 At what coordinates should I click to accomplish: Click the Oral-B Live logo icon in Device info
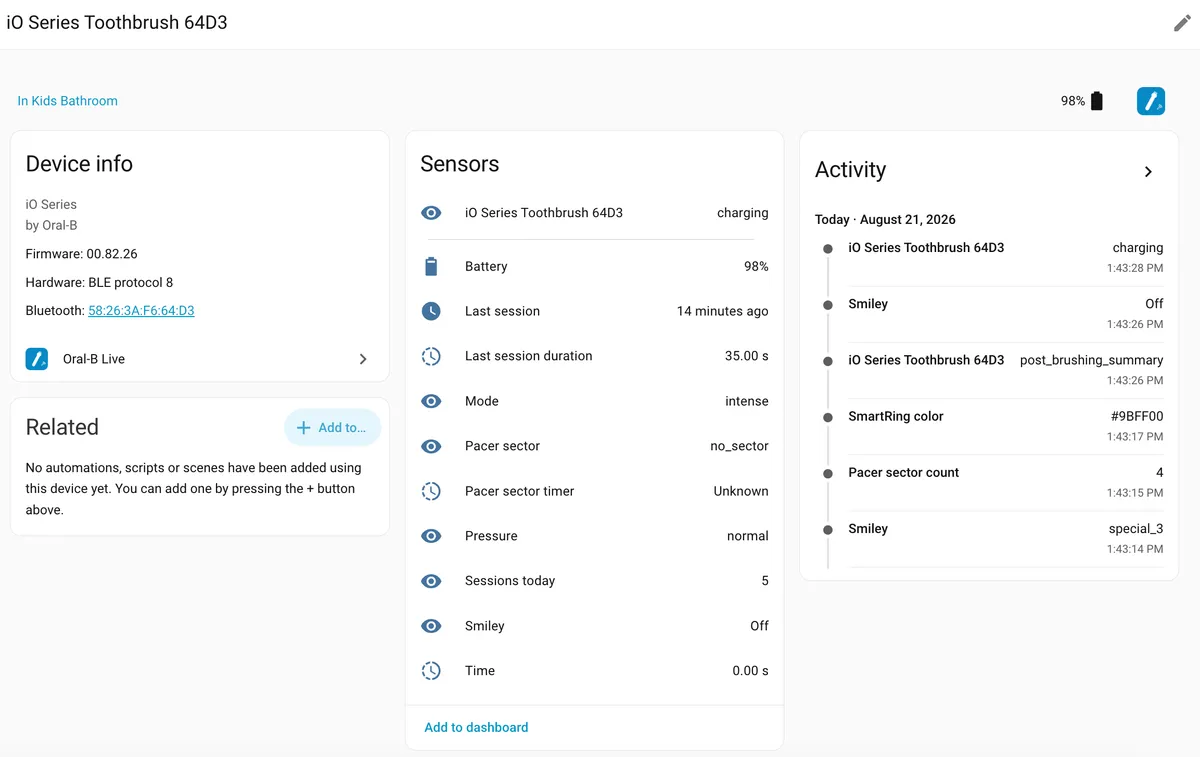[x=37, y=359]
